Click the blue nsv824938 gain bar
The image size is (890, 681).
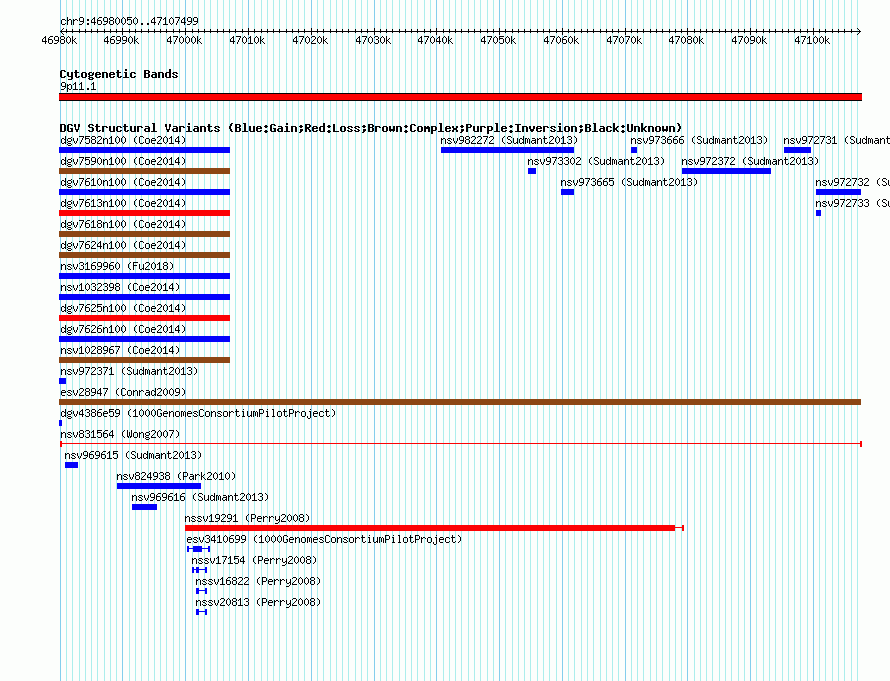[x=159, y=486]
